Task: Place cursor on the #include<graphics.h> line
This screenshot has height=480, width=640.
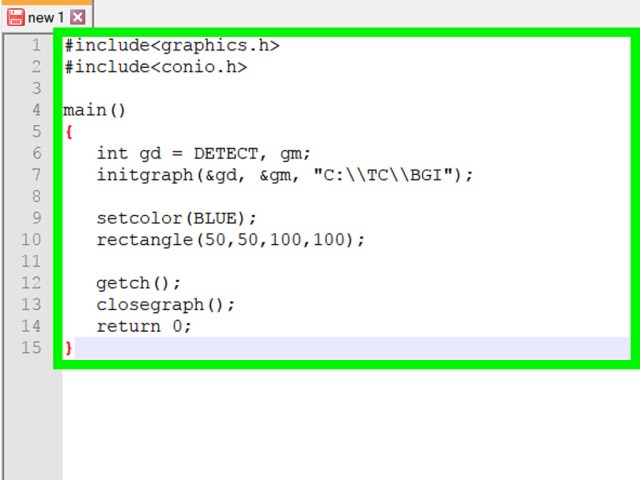Action: tap(172, 45)
